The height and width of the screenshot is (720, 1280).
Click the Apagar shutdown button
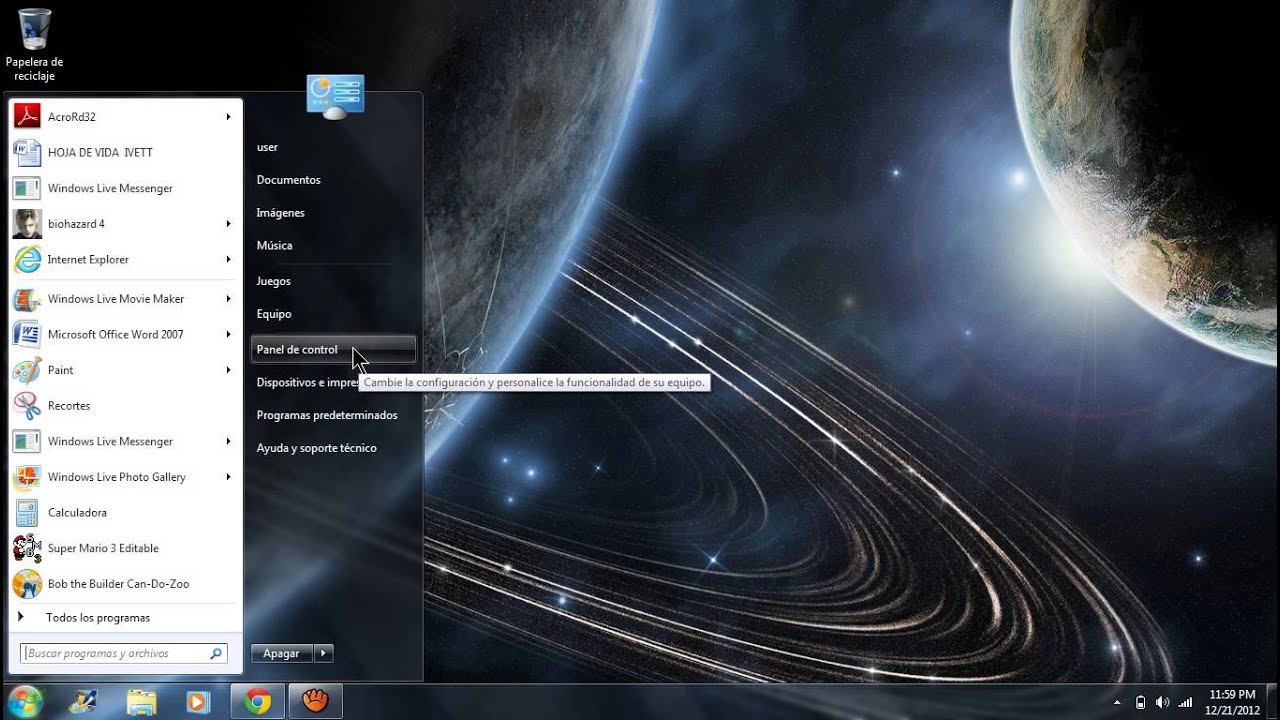(282, 653)
